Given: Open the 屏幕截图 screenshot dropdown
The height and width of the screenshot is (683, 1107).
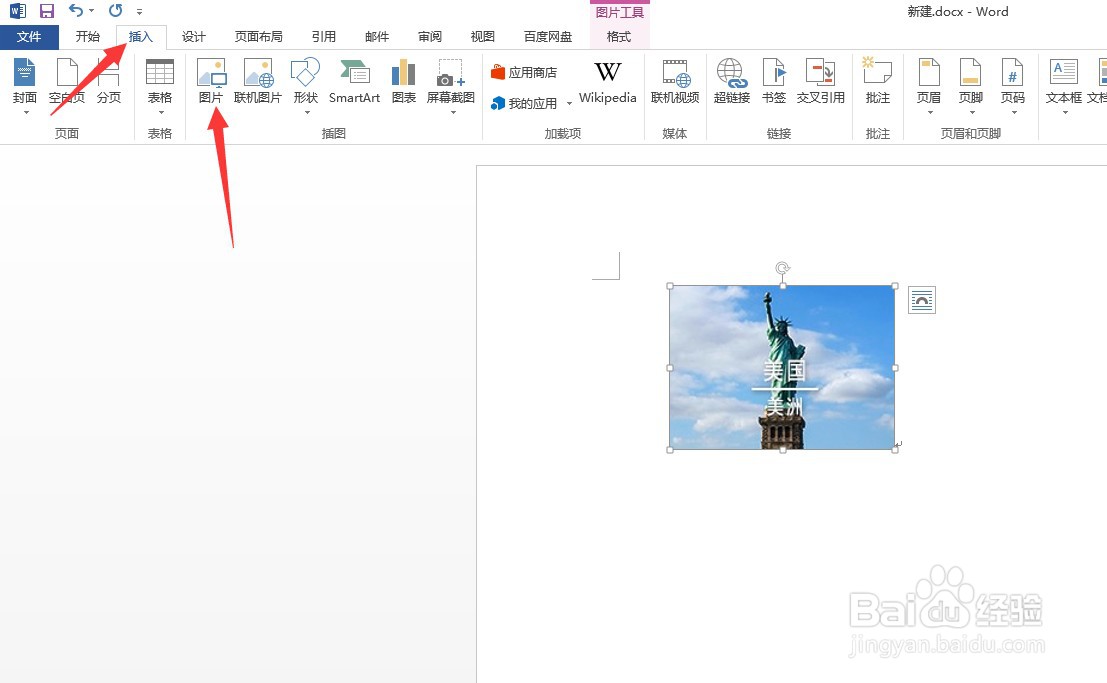Looking at the screenshot, I should [450, 86].
